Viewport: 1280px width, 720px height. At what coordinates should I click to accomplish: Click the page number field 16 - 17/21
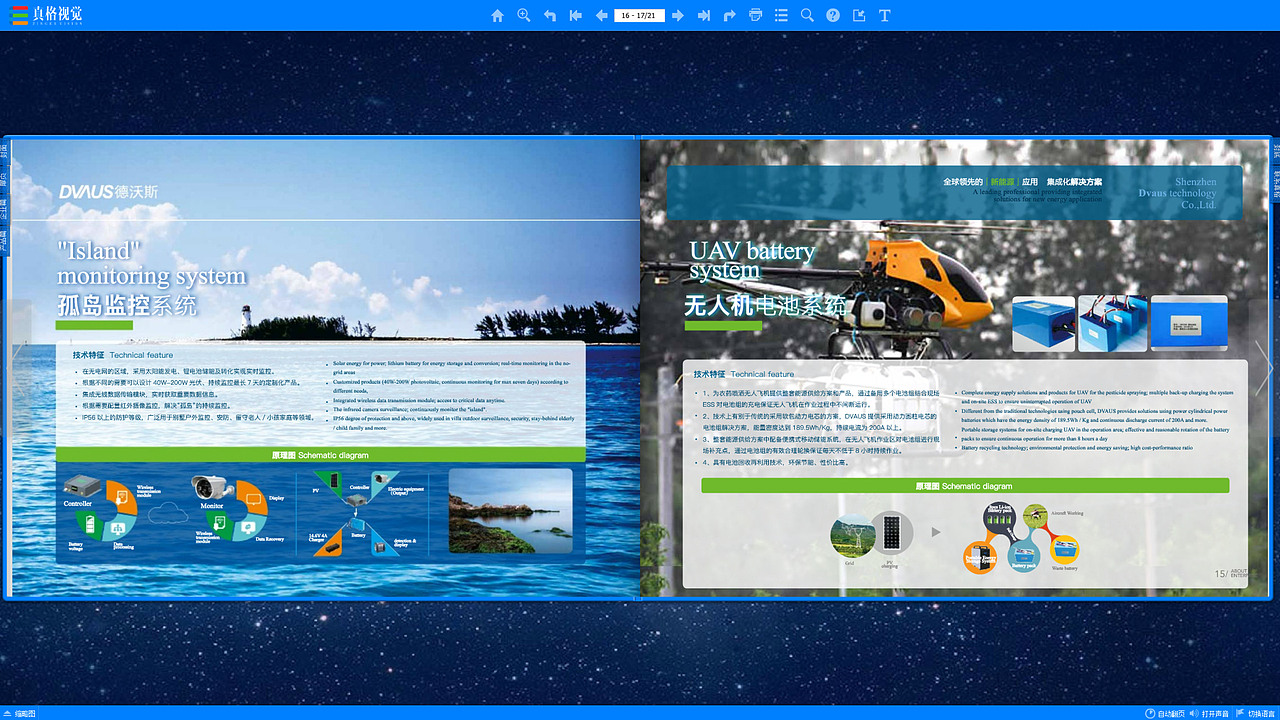[x=639, y=15]
